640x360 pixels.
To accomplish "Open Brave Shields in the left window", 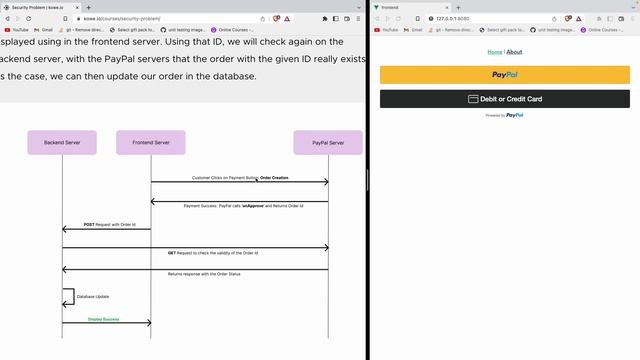I will (x=276, y=19).
